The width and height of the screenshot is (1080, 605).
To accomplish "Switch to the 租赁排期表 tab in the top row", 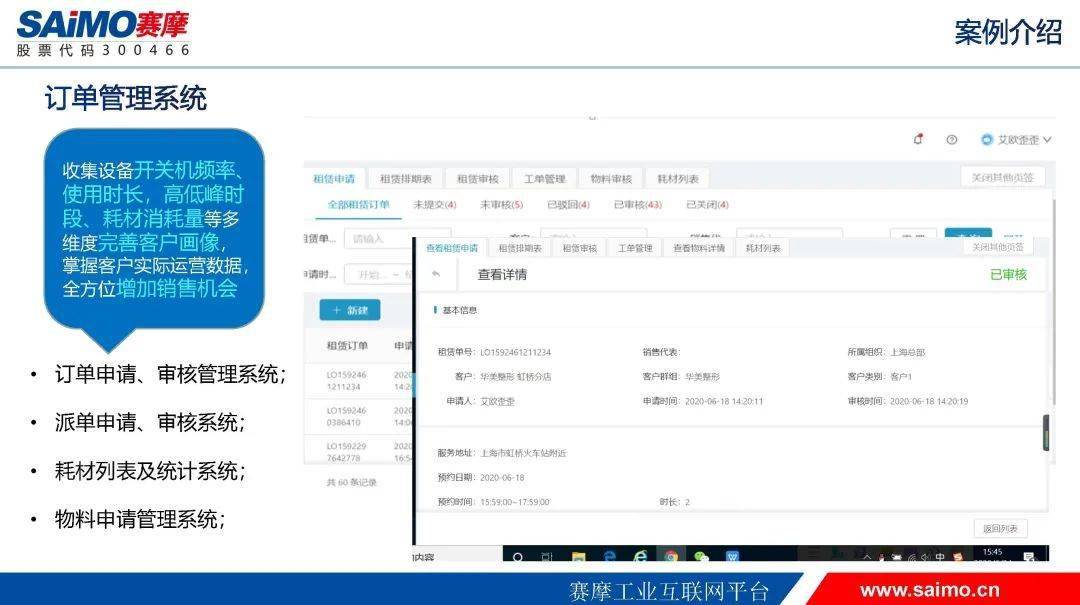I will [405, 179].
